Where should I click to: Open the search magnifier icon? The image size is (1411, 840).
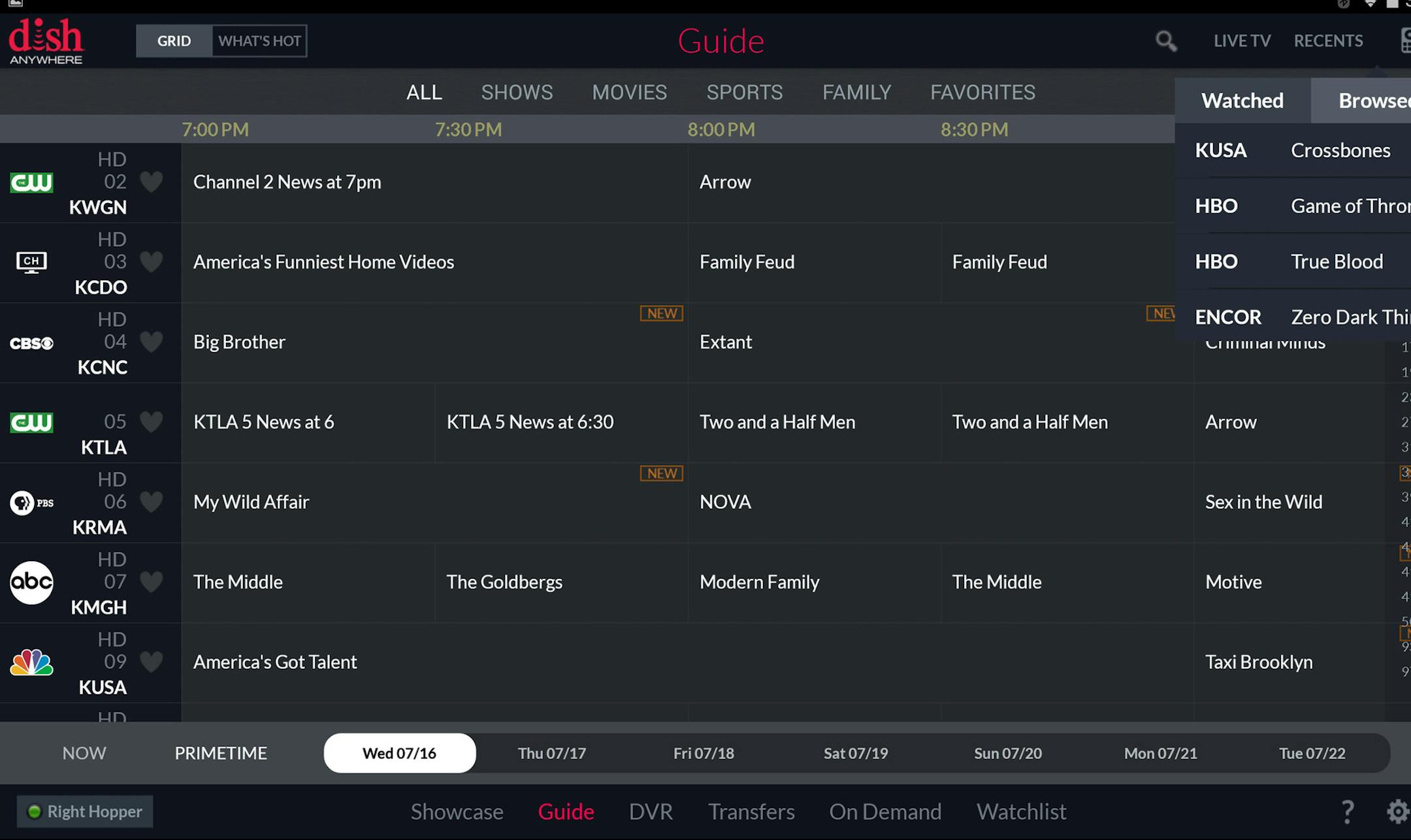1166,41
